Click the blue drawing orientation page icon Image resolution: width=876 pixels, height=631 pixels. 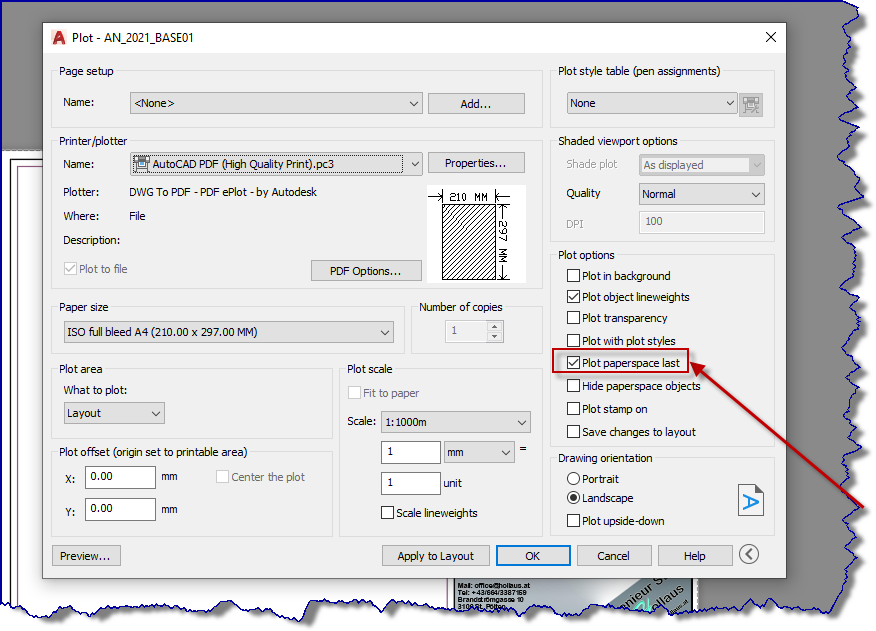coord(751,499)
